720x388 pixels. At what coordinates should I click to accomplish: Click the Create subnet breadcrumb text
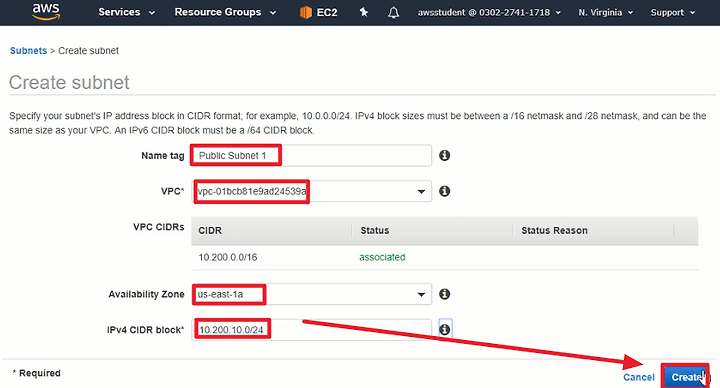coord(88,51)
